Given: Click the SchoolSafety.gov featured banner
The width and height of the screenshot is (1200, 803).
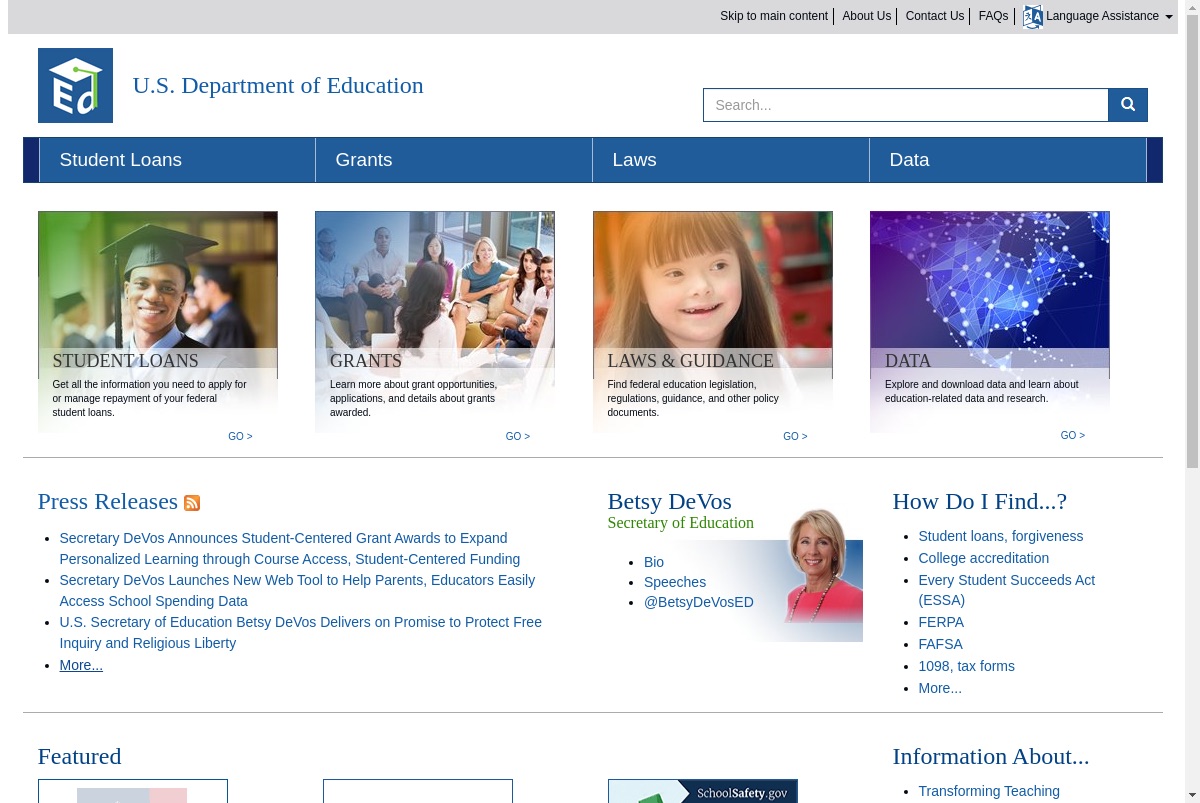Looking at the screenshot, I should coord(703,791).
